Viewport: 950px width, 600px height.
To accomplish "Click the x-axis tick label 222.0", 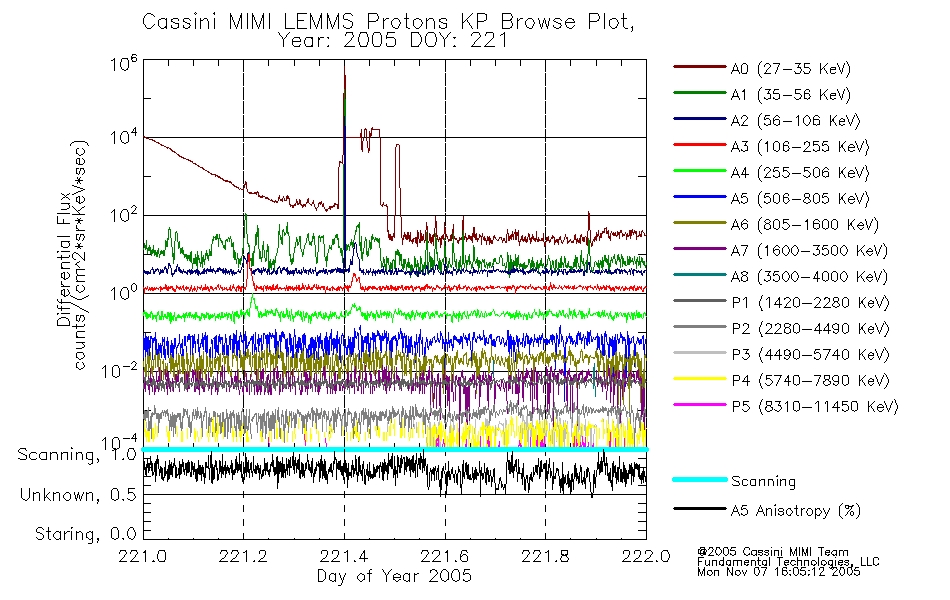I will click(x=646, y=556).
